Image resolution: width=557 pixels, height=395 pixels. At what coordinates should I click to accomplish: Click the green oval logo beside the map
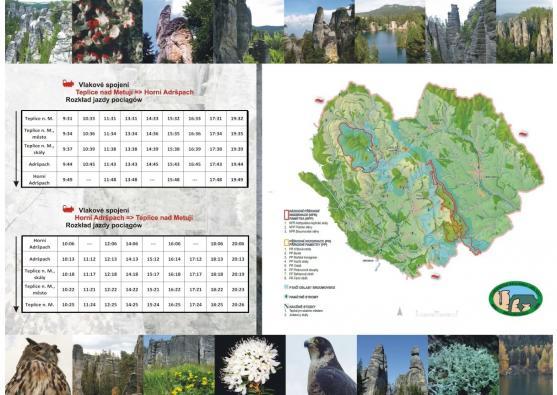click(x=516, y=298)
